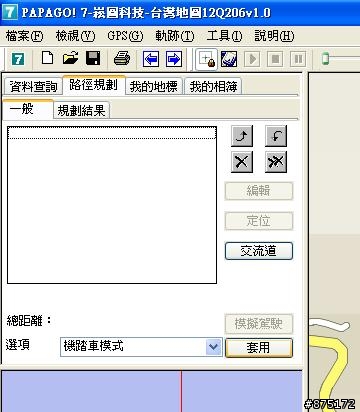The height and width of the screenshot is (412, 360).
Task: Open file using the folder icon
Action: point(70,58)
